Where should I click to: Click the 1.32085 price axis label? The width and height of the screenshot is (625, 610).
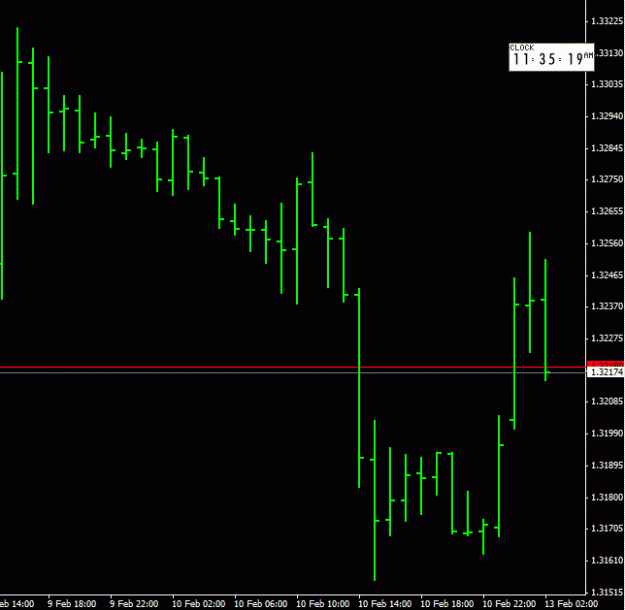[607, 401]
